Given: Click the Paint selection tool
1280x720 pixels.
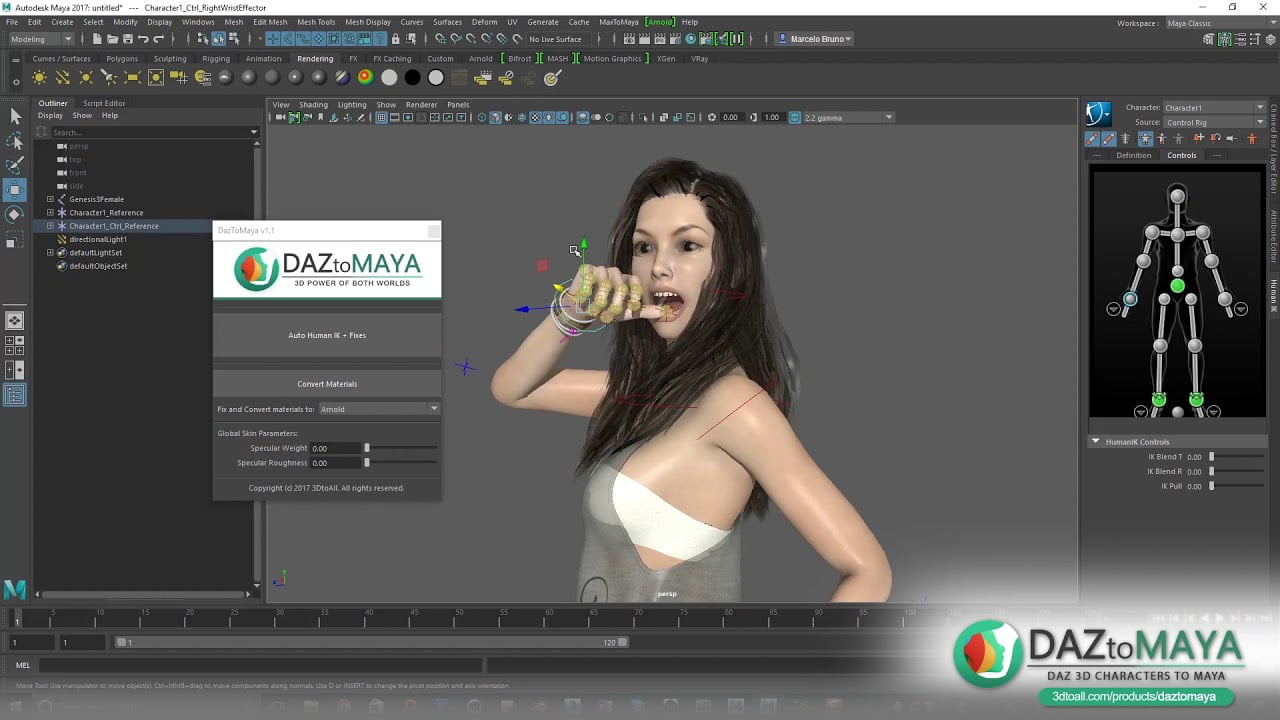Looking at the screenshot, I should tap(15, 165).
